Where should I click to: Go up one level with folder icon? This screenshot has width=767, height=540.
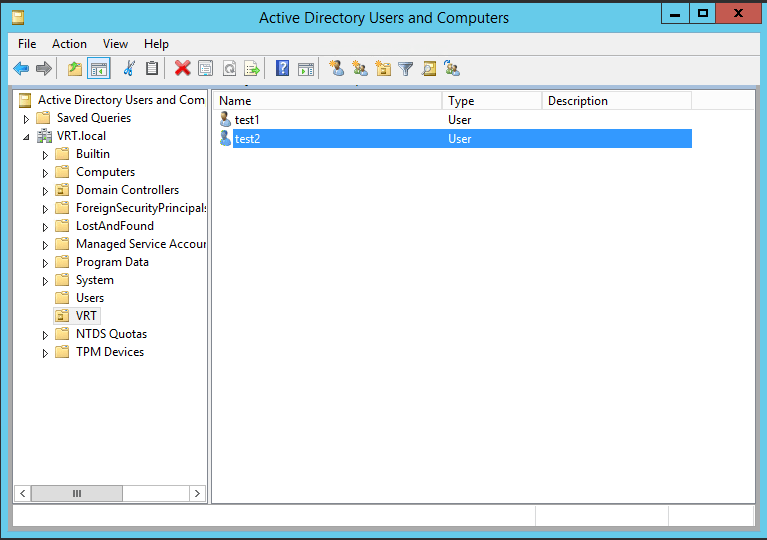75,68
